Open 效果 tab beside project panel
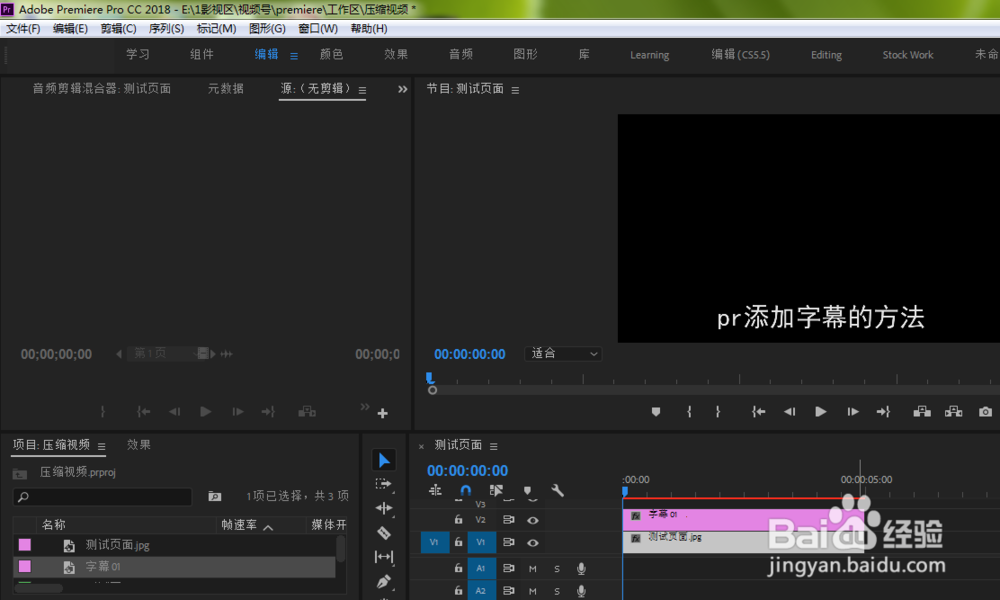This screenshot has height=600, width=1000. (138, 444)
